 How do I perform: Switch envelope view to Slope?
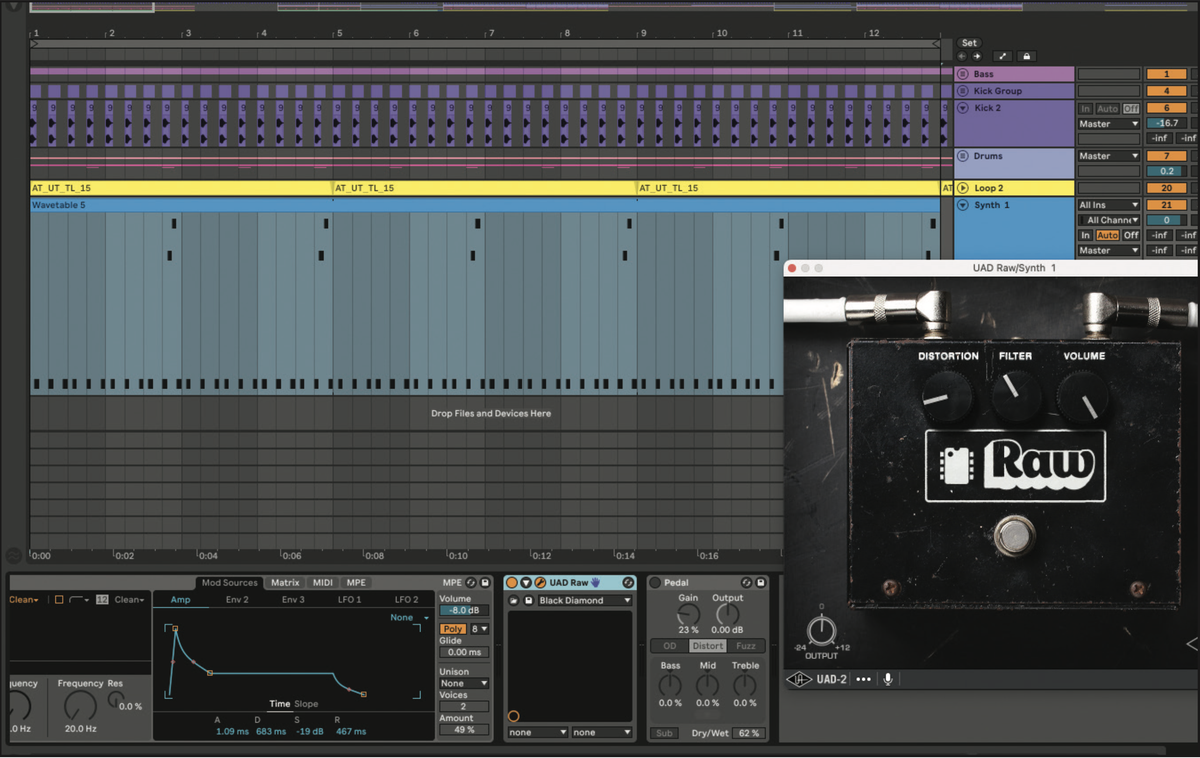306,704
